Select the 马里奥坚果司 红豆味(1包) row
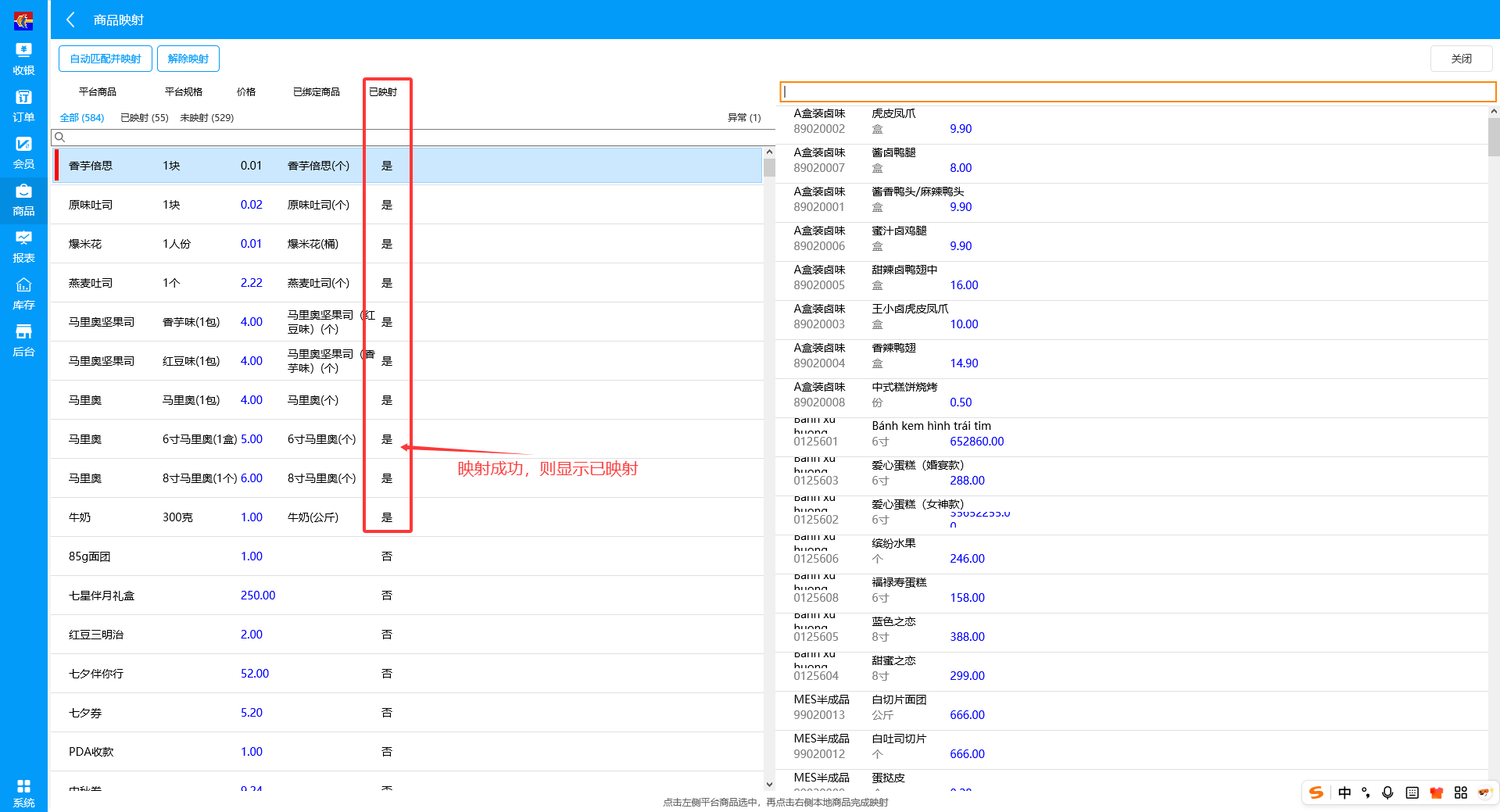The image size is (1500, 812). click(x=406, y=361)
